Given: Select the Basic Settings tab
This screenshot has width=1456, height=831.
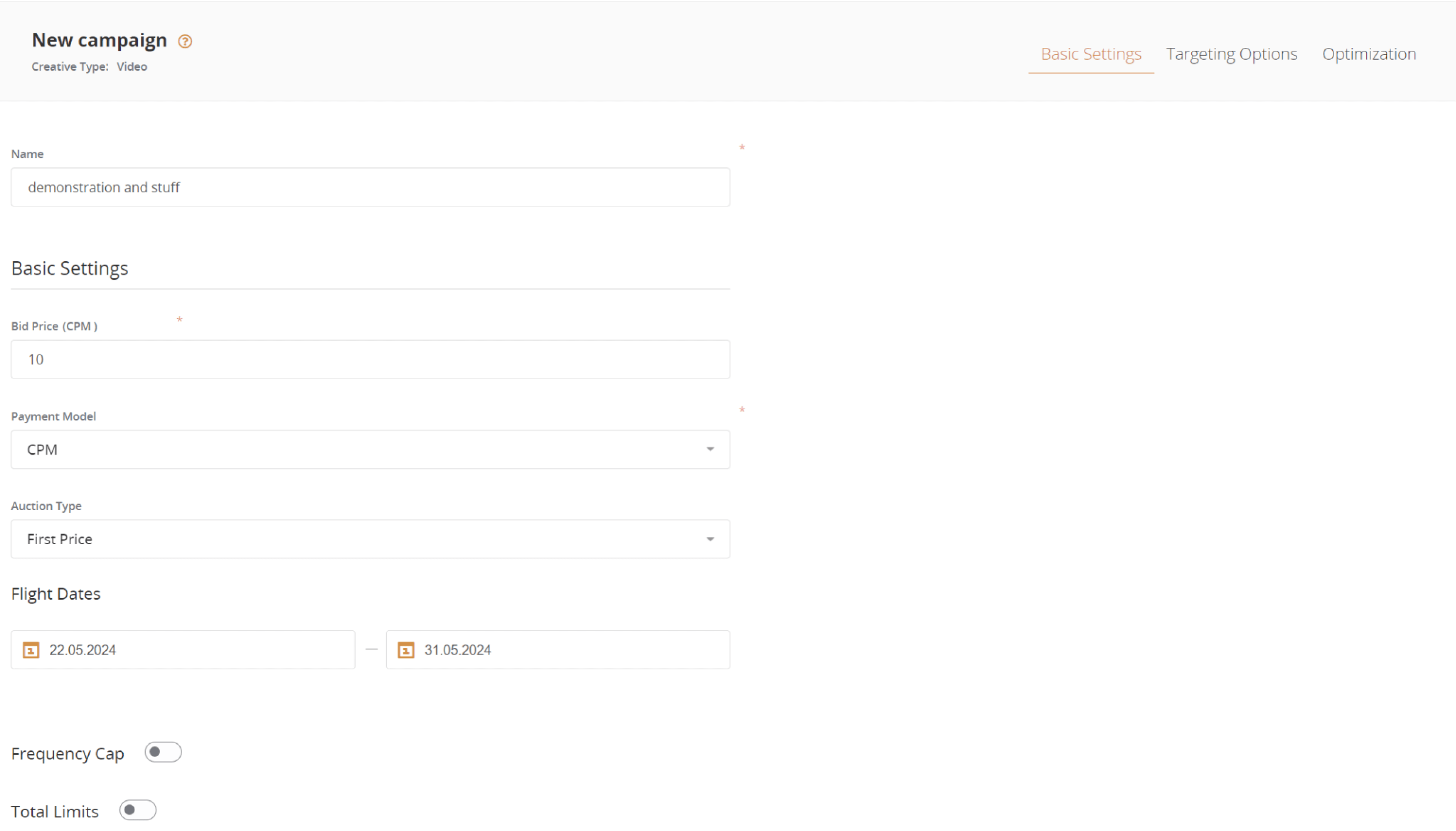Looking at the screenshot, I should [x=1091, y=54].
